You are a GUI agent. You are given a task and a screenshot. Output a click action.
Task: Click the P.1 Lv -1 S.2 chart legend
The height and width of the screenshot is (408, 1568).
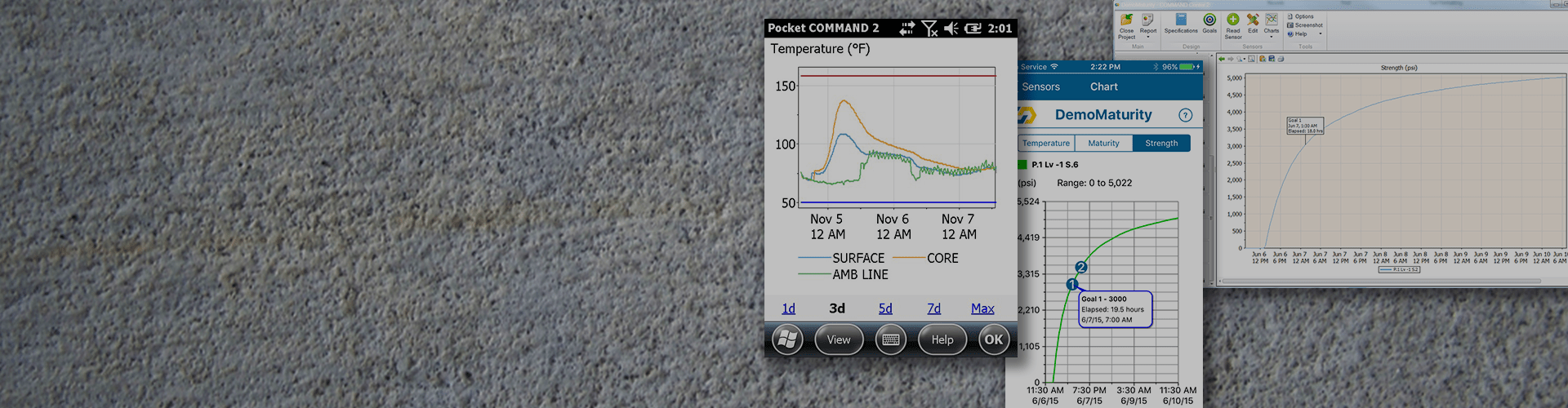1400,269
